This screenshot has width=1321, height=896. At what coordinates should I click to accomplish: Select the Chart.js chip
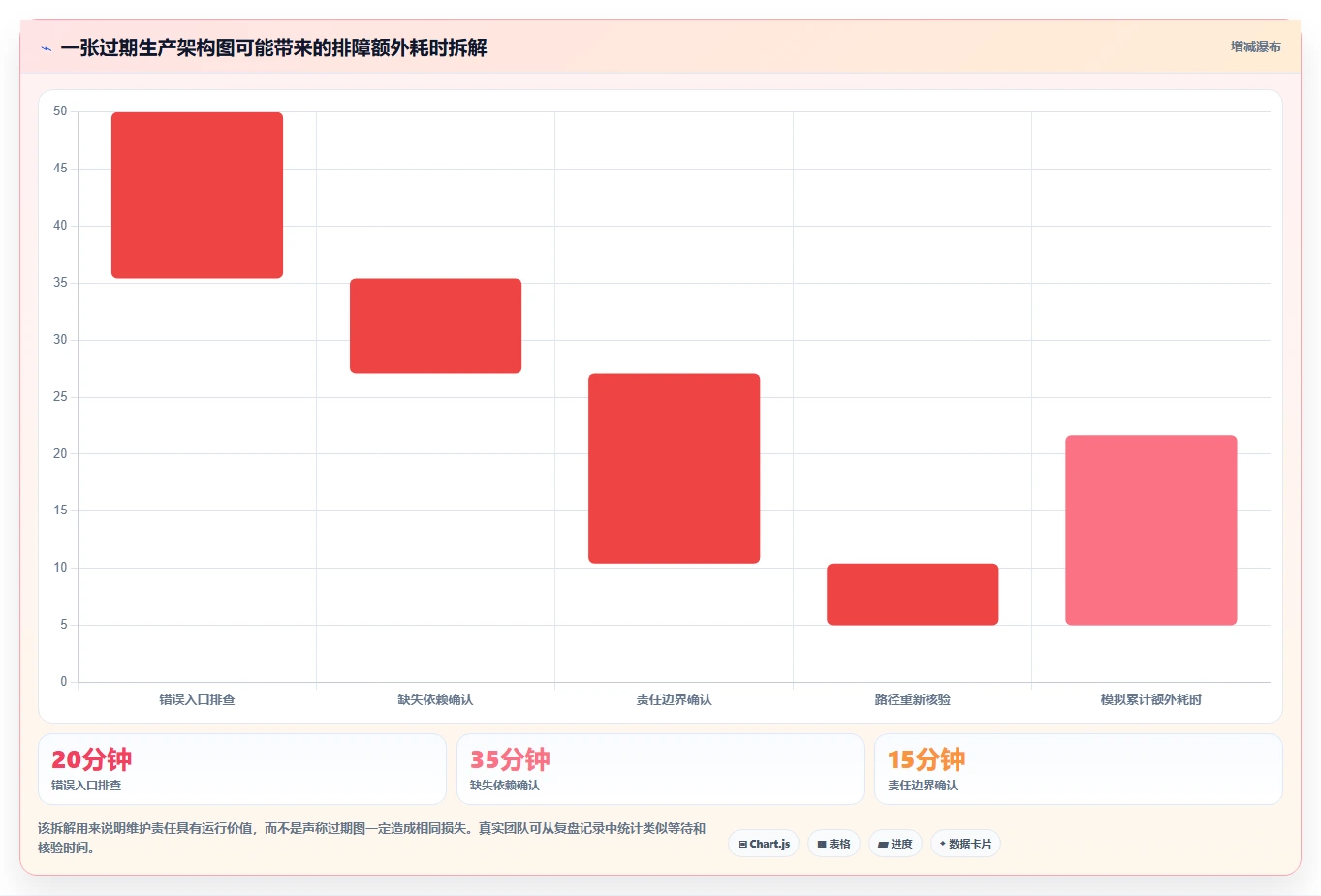click(x=764, y=844)
